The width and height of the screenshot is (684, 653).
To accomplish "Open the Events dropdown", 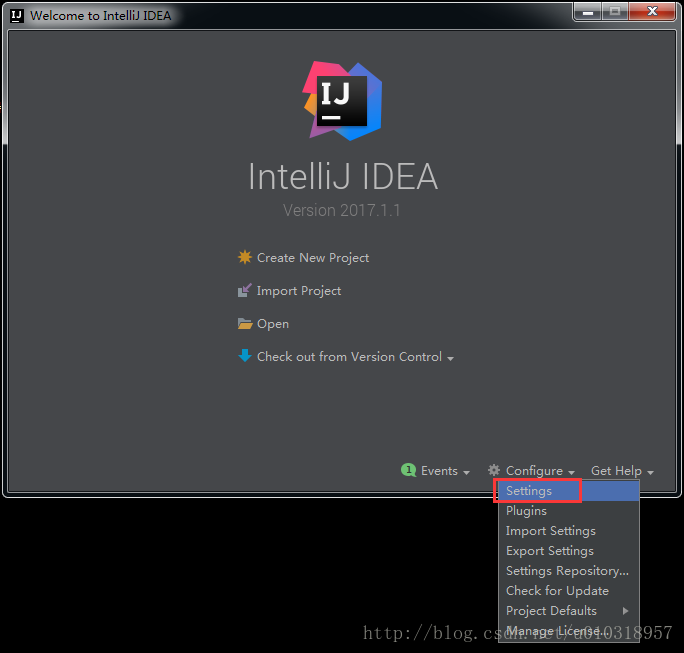I will click(x=445, y=471).
